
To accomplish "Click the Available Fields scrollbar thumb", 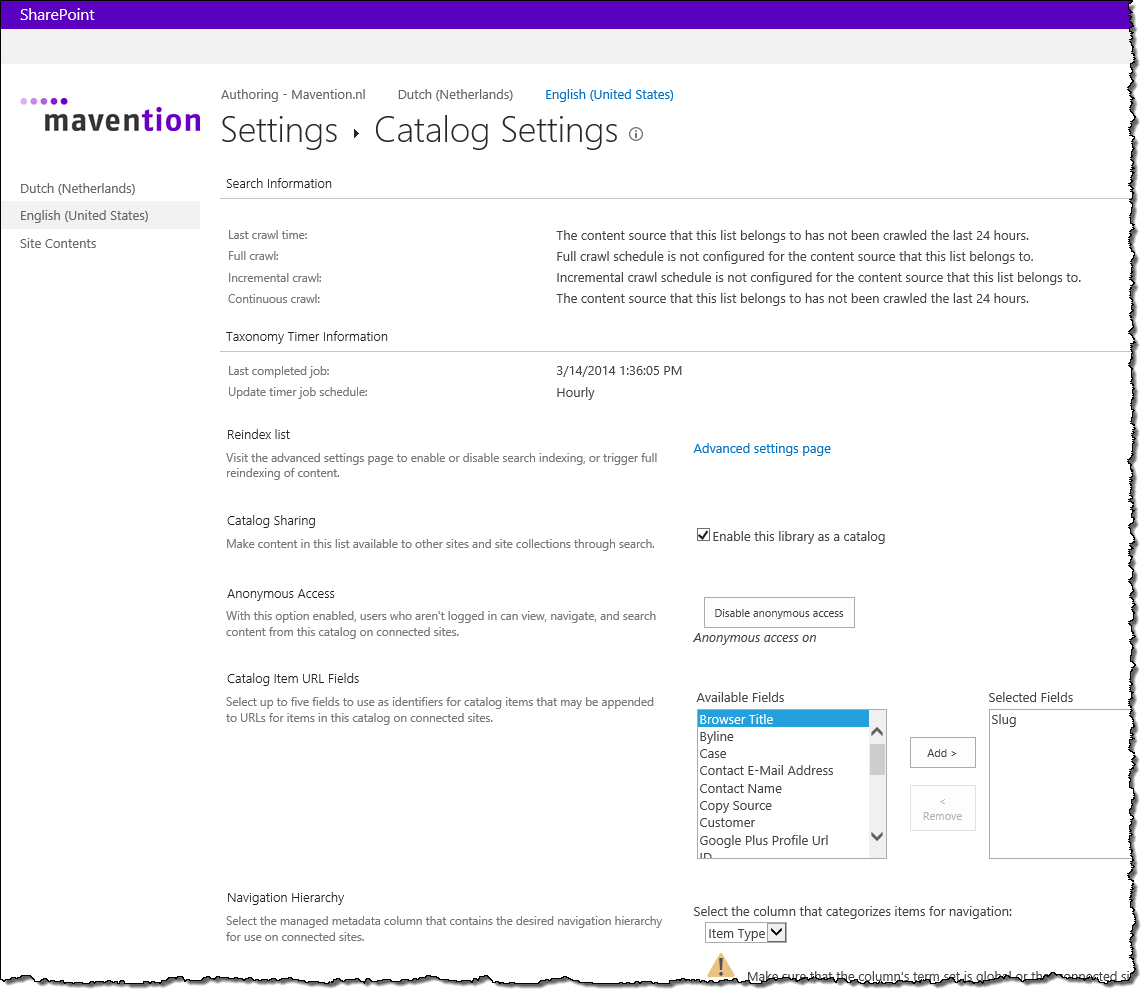I will click(877, 759).
